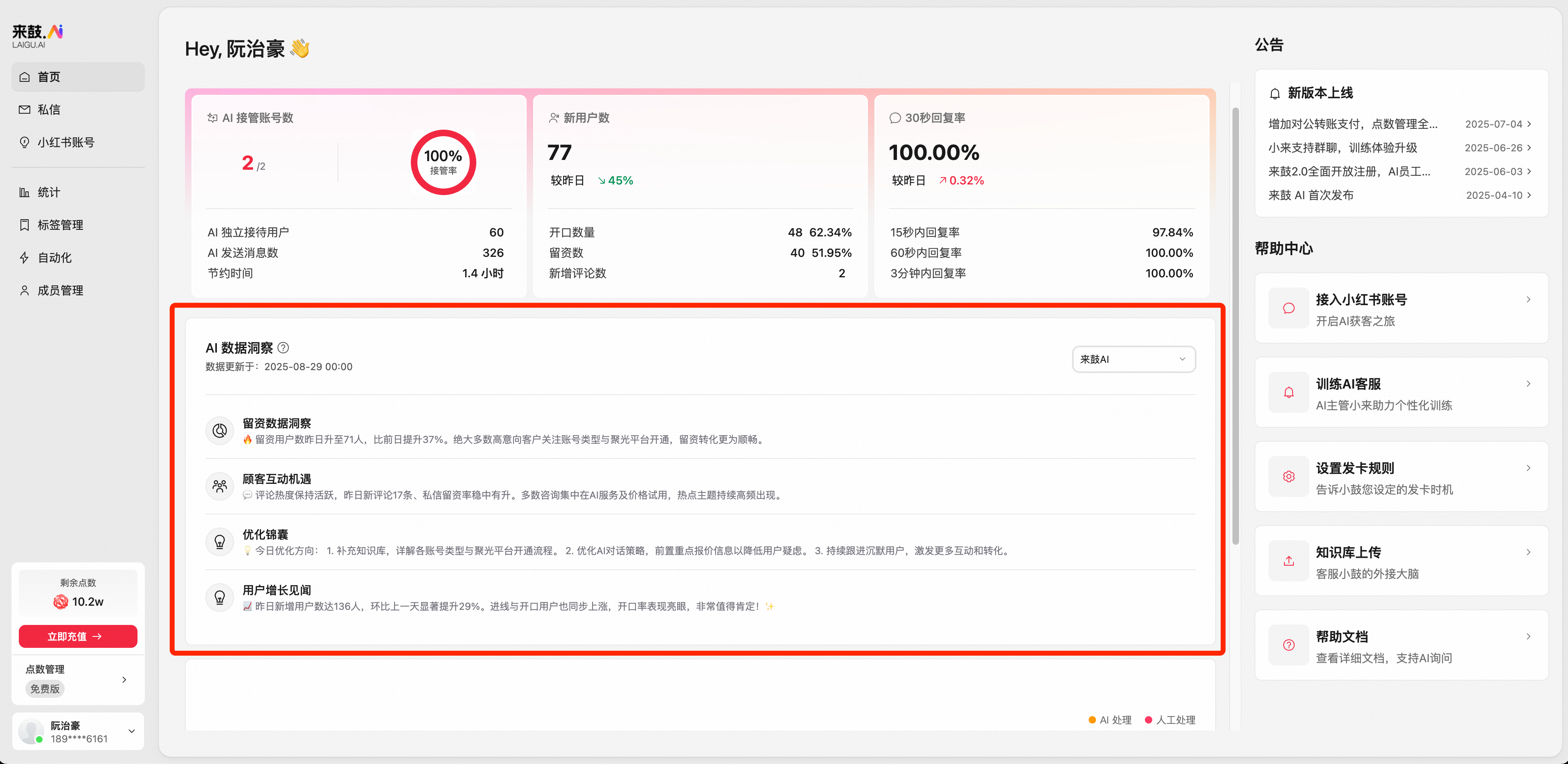Select 自动化 in the sidebar
This screenshot has width=1568, height=764.
(55, 258)
